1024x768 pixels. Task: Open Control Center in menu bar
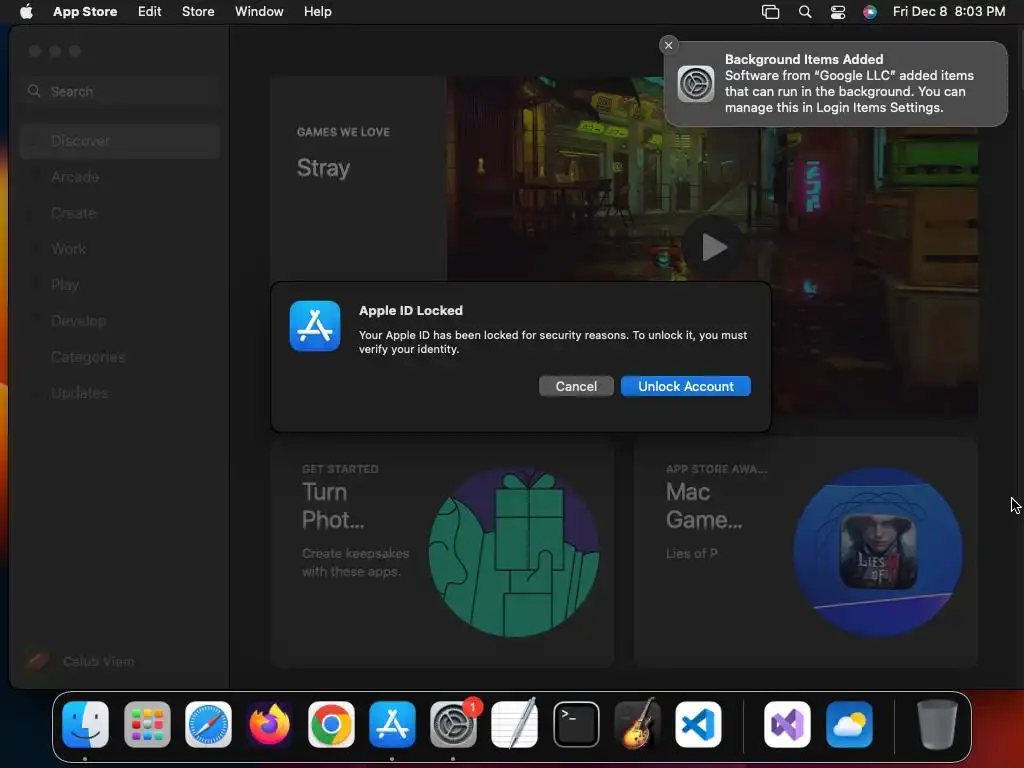pyautogui.click(x=838, y=12)
